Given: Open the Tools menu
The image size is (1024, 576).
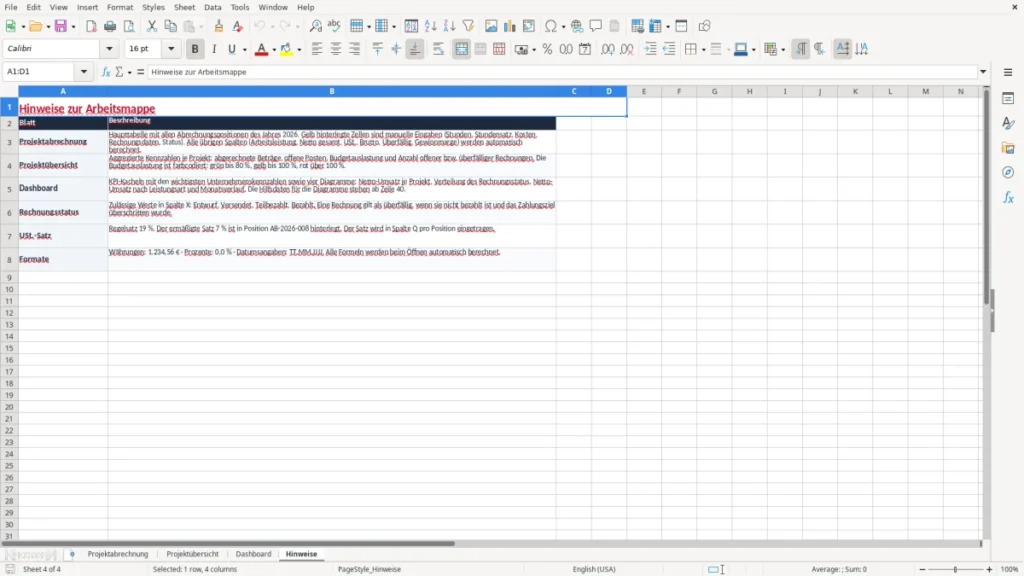Looking at the screenshot, I should (x=240, y=7).
